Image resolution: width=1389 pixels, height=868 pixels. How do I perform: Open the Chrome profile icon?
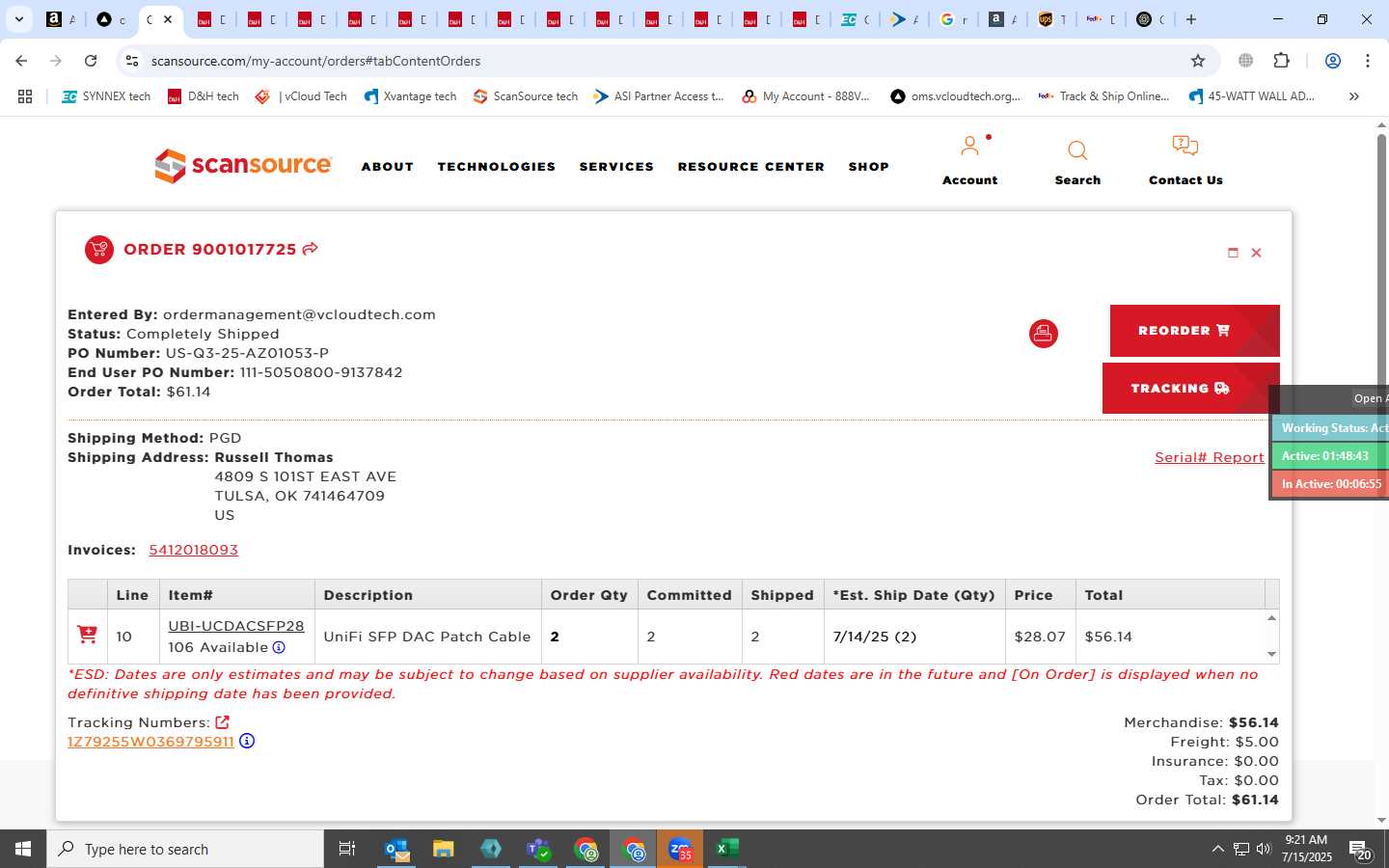(1333, 61)
